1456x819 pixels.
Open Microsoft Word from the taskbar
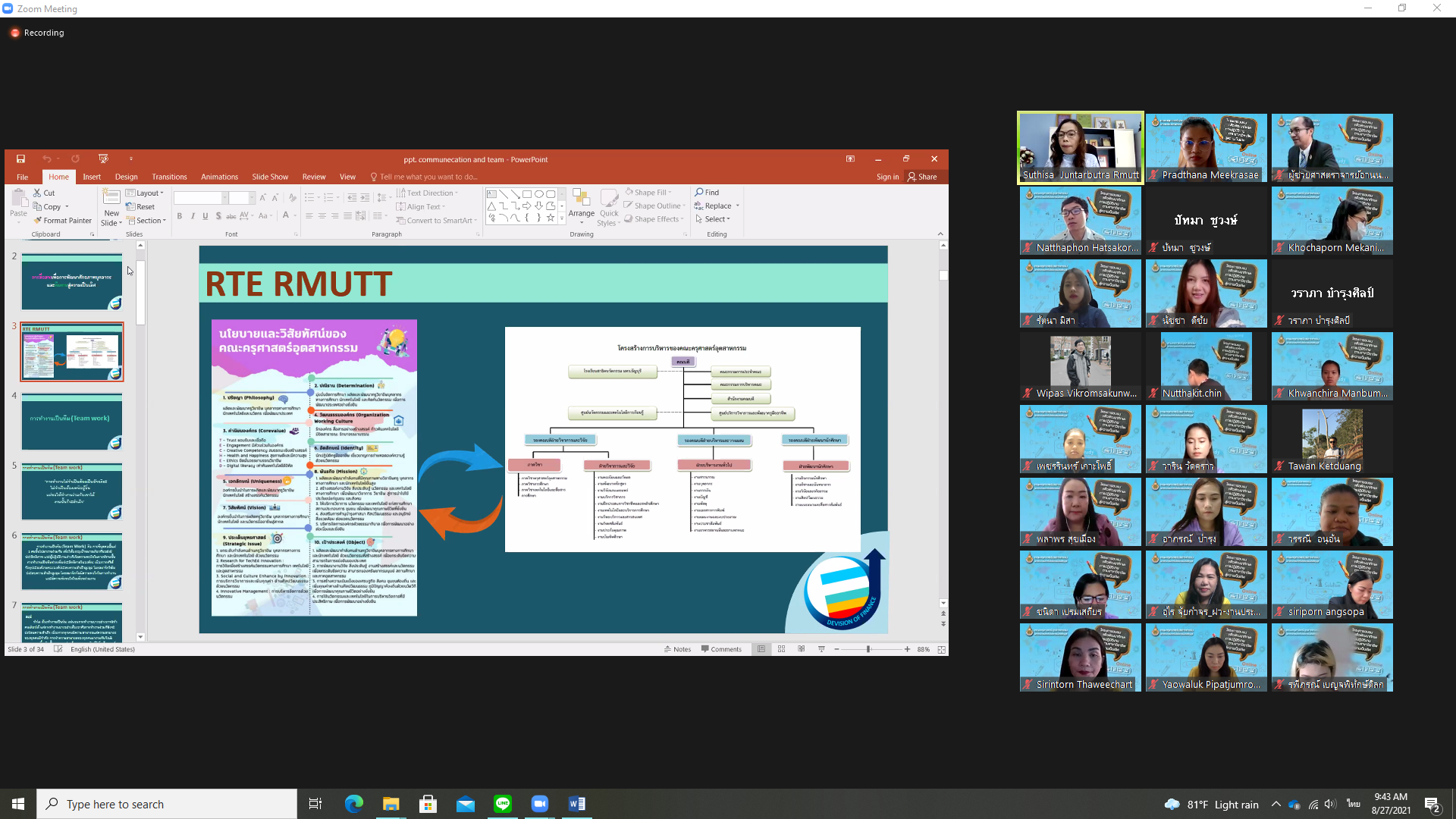click(577, 804)
